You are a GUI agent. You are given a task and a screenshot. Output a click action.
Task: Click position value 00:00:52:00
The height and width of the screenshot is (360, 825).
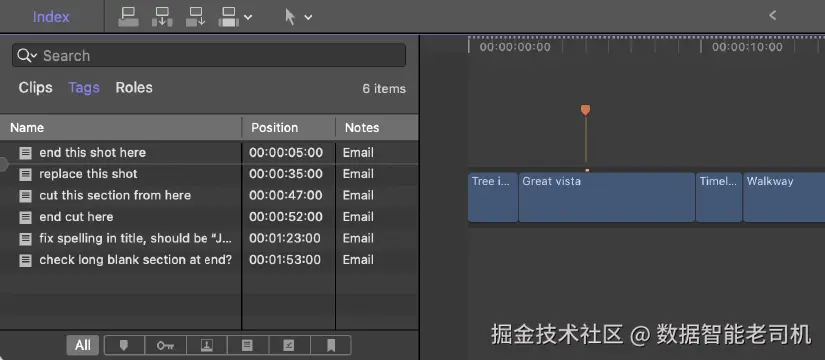tap(286, 217)
